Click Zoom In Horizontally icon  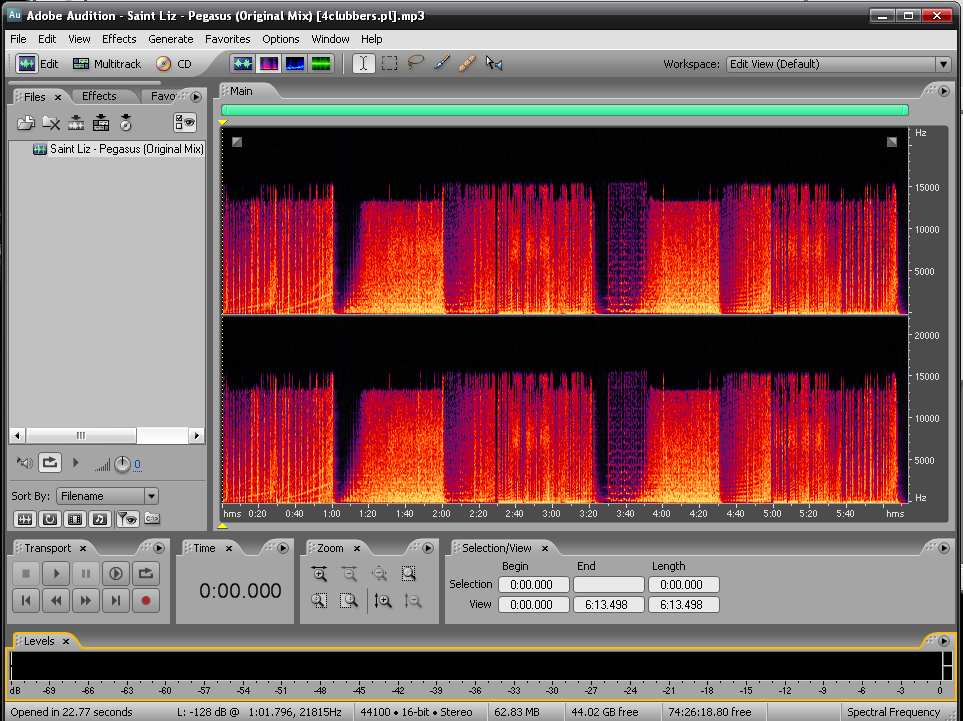coord(319,574)
